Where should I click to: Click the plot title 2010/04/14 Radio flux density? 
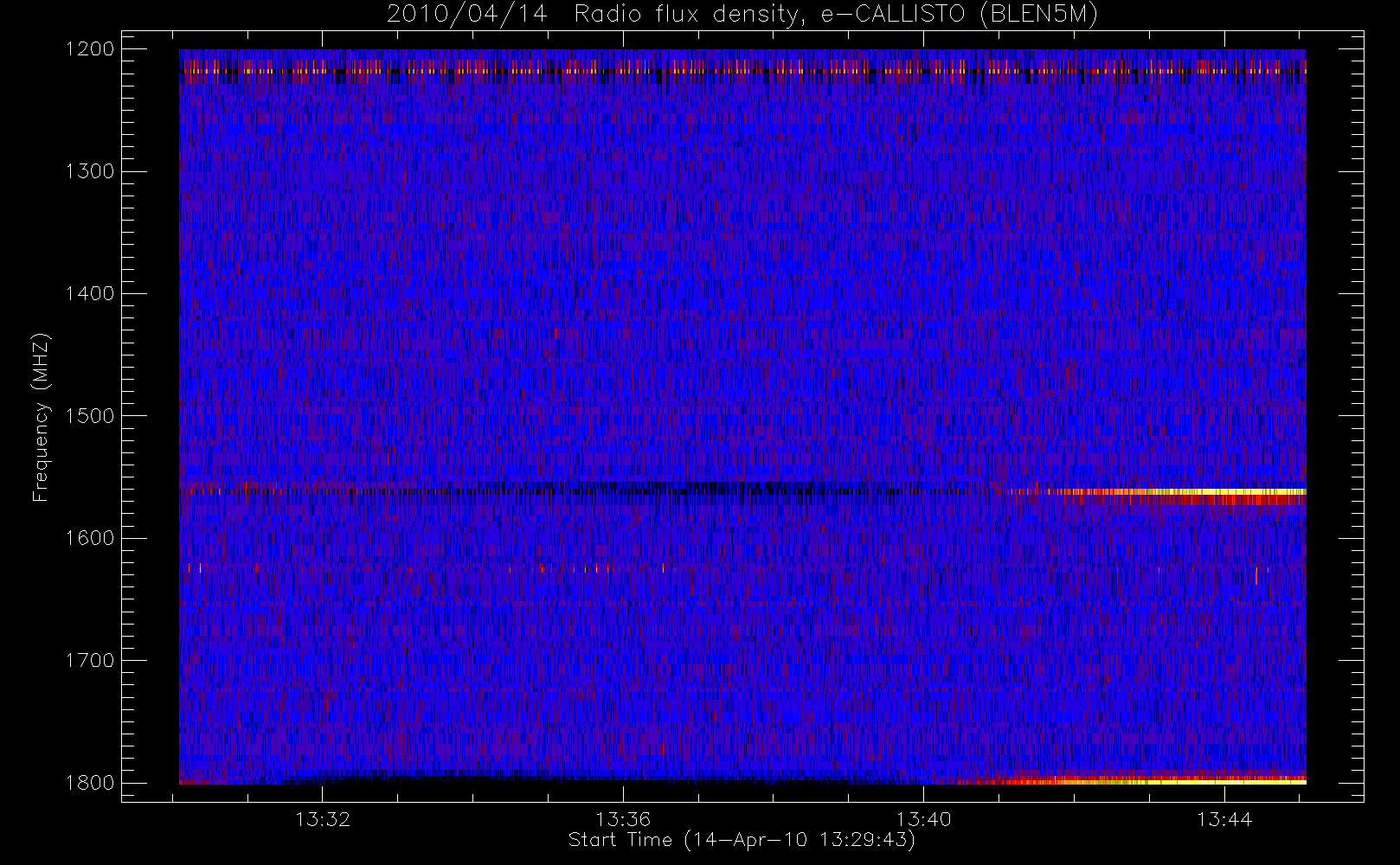[x=742, y=14]
